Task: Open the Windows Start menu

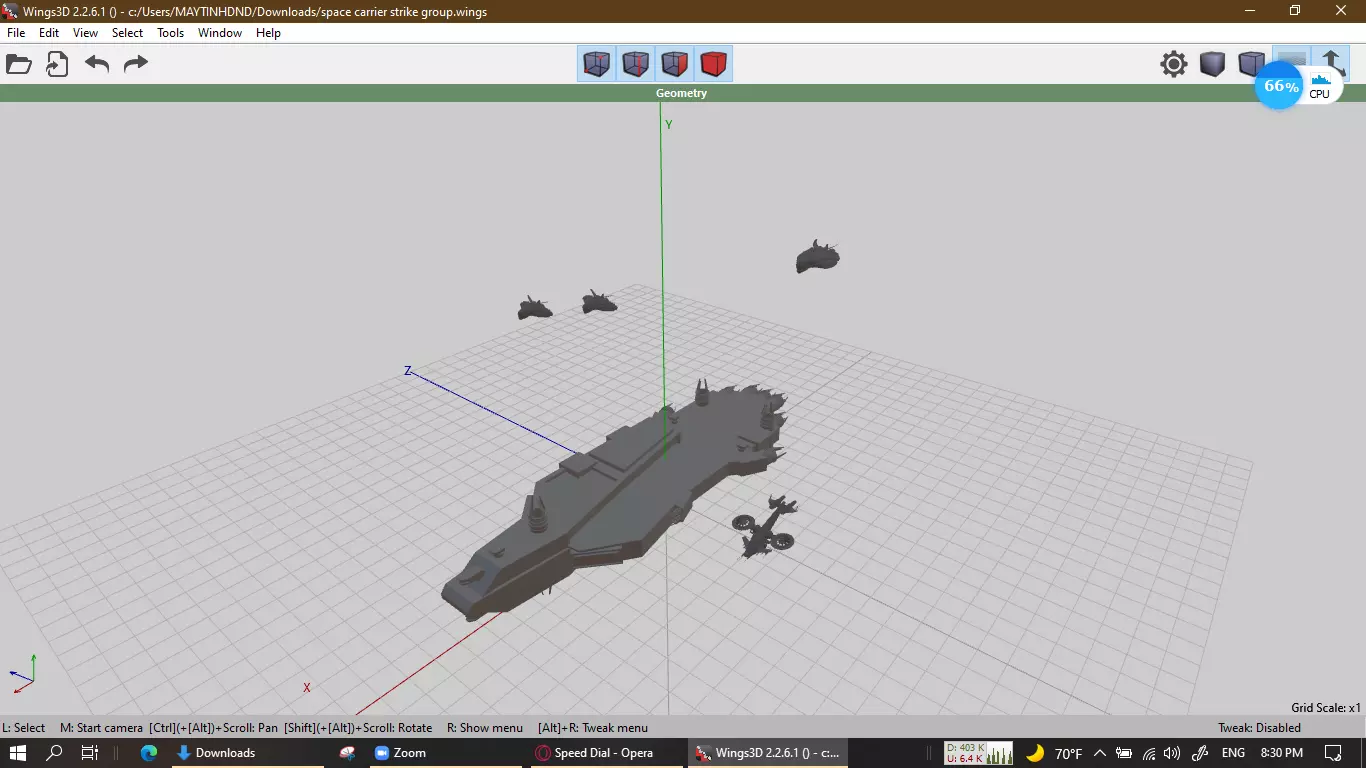Action: [18, 753]
